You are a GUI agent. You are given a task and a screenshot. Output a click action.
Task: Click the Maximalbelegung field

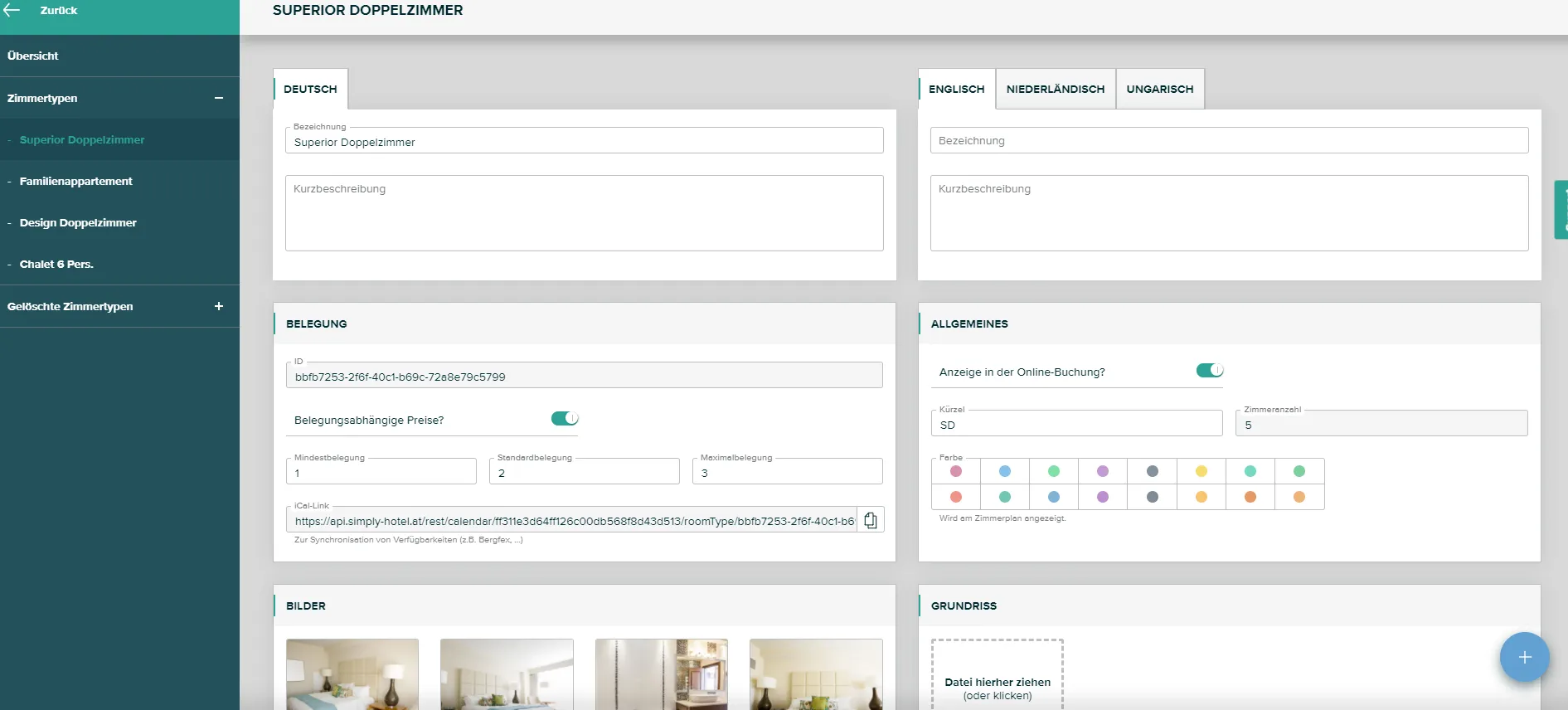tap(788, 472)
